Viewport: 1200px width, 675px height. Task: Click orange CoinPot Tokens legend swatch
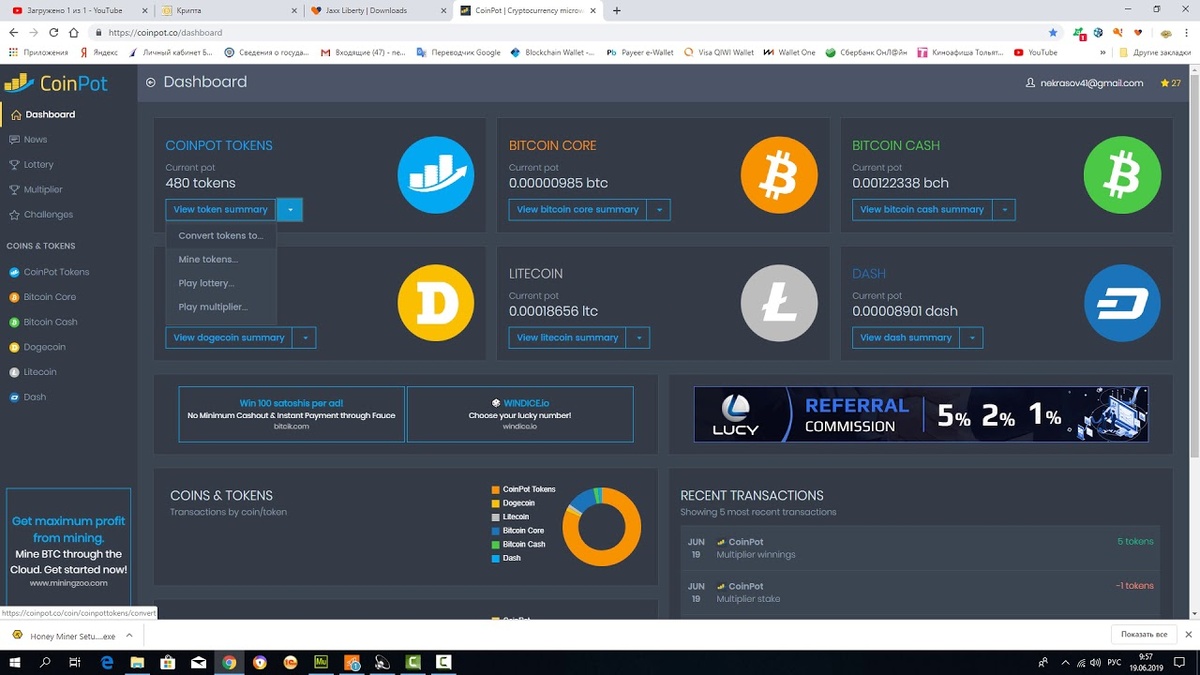click(x=495, y=490)
